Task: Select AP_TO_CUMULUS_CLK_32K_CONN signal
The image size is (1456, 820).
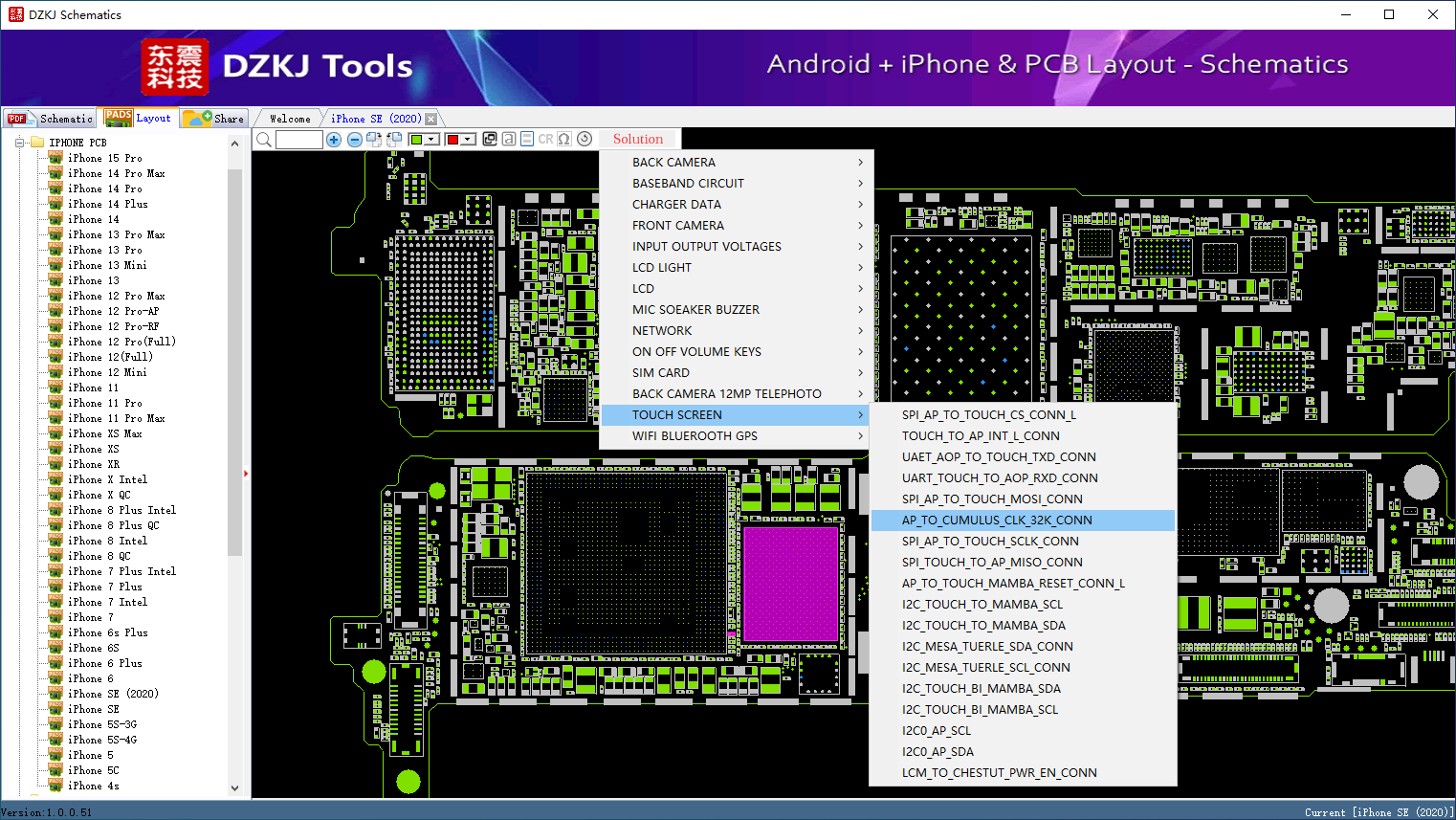Action: point(1023,521)
